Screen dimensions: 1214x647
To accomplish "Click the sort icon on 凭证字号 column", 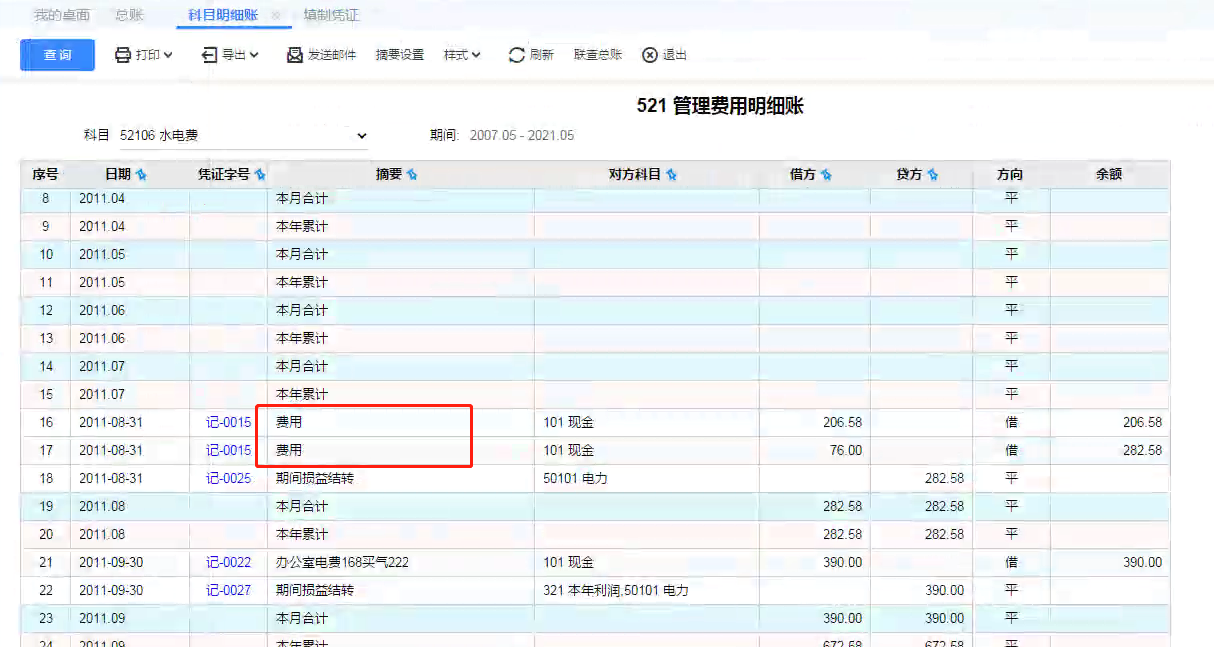I will (260, 175).
